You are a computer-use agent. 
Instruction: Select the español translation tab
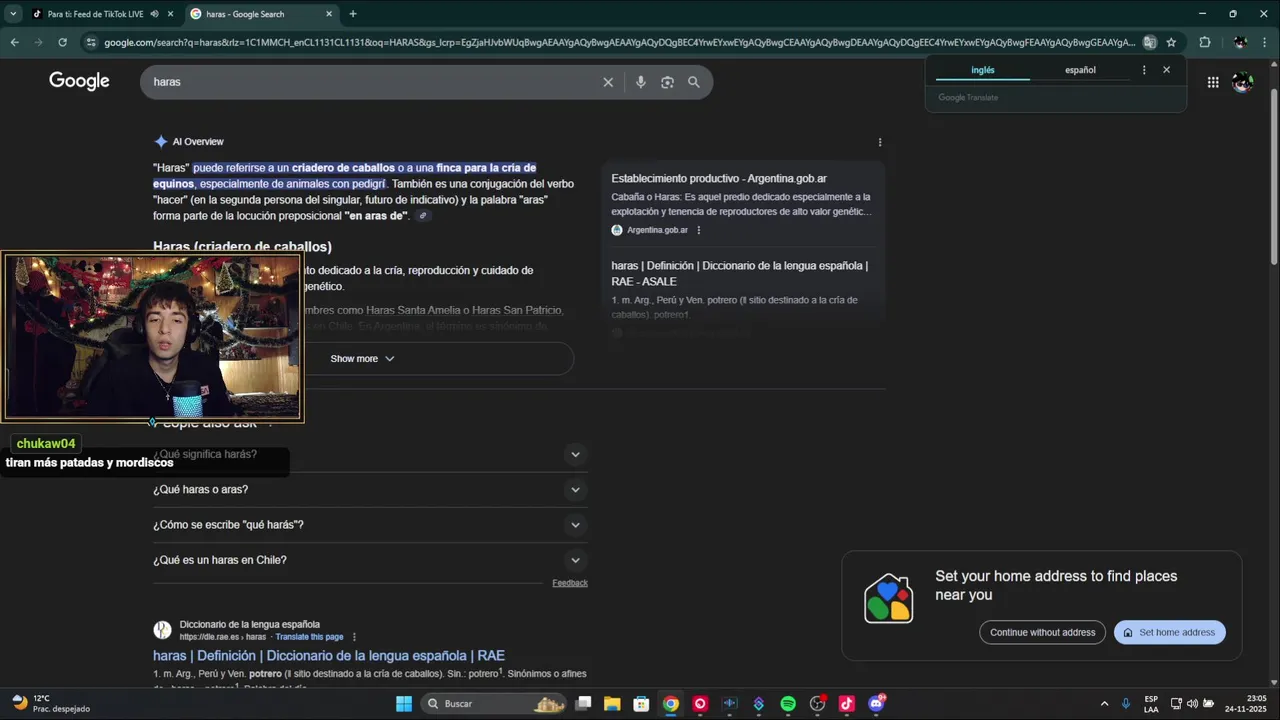(x=1080, y=70)
